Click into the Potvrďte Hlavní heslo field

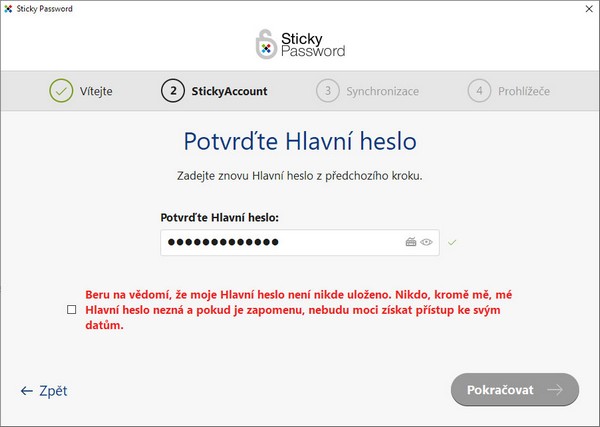(300, 242)
